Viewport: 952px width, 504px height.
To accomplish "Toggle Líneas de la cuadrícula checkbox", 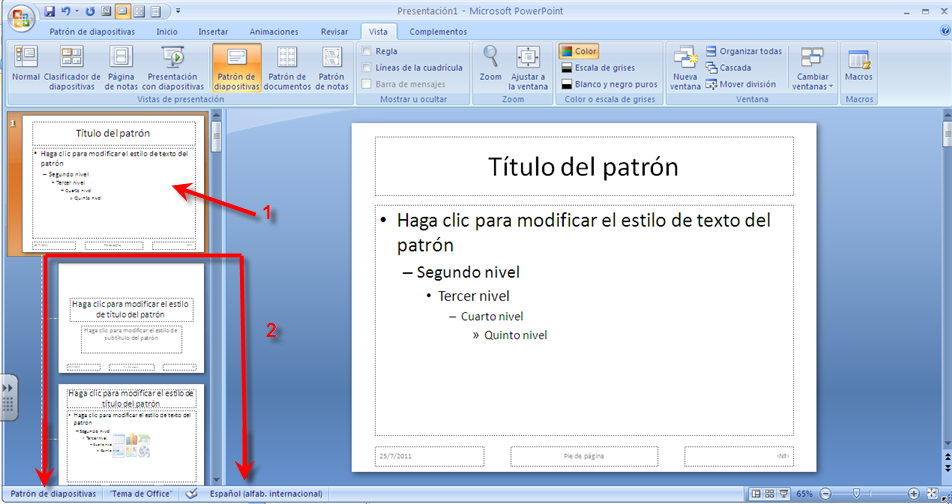I will tap(366, 67).
